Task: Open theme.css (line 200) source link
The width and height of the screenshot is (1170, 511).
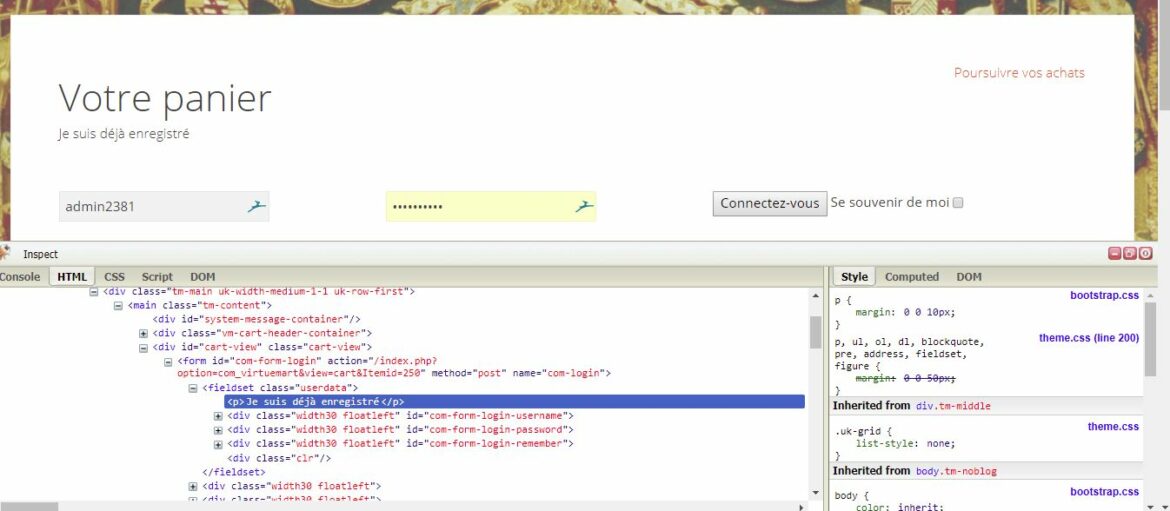Action: point(1088,338)
